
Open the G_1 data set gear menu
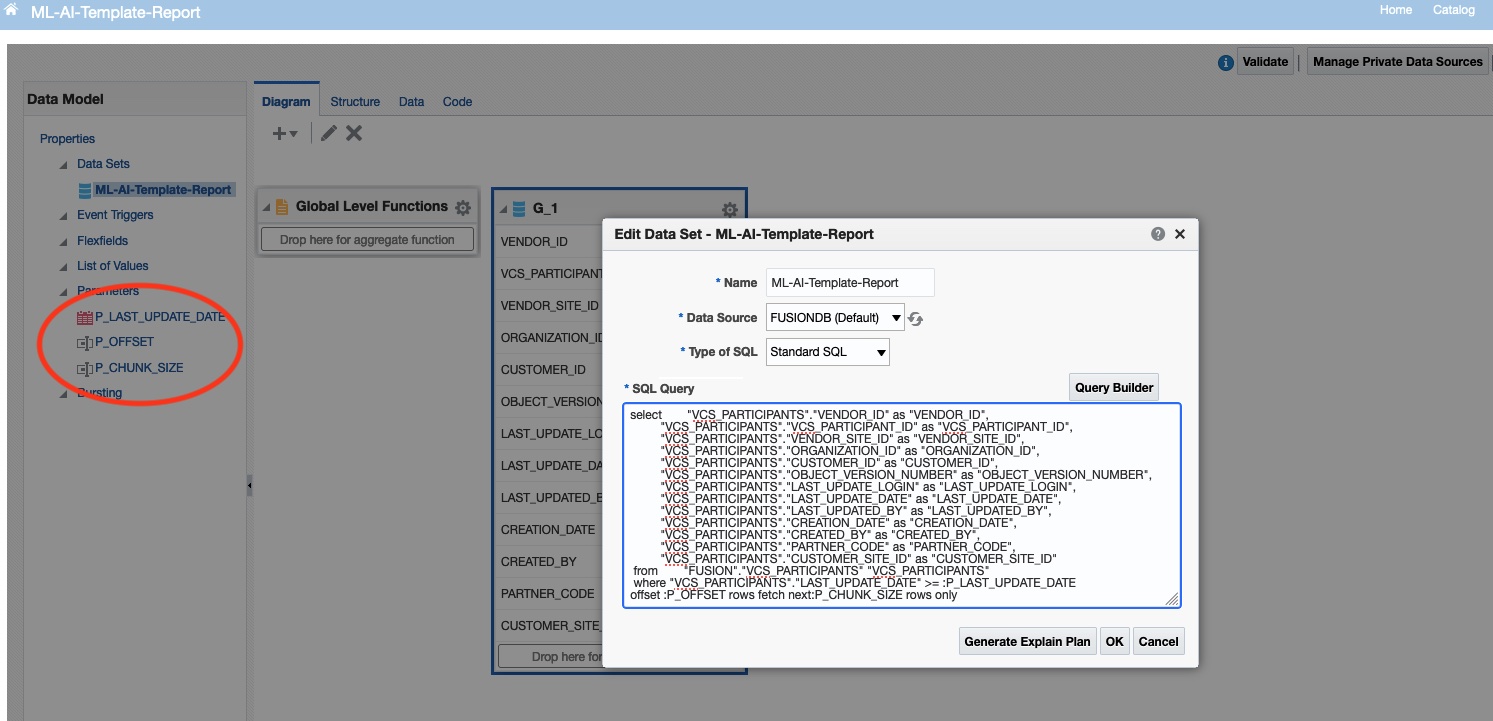coord(729,210)
